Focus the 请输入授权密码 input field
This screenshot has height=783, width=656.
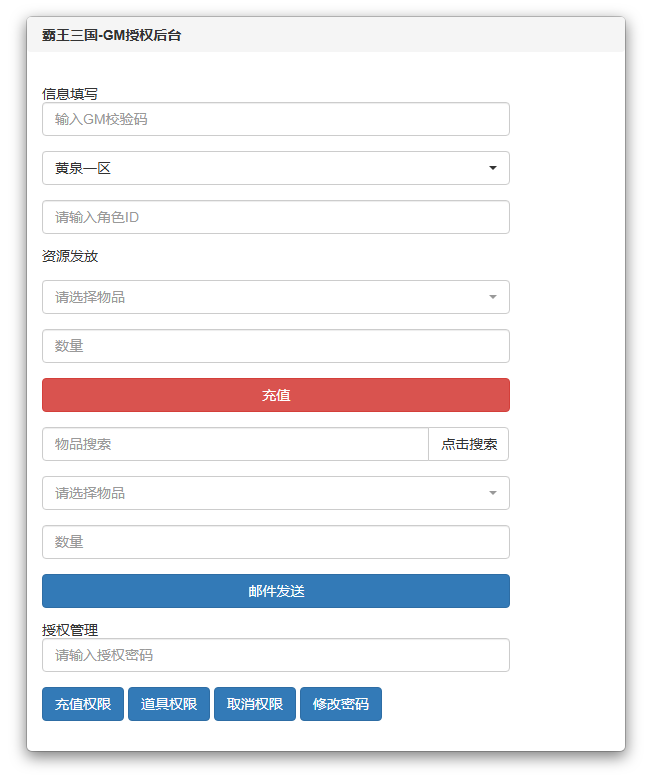(x=276, y=655)
